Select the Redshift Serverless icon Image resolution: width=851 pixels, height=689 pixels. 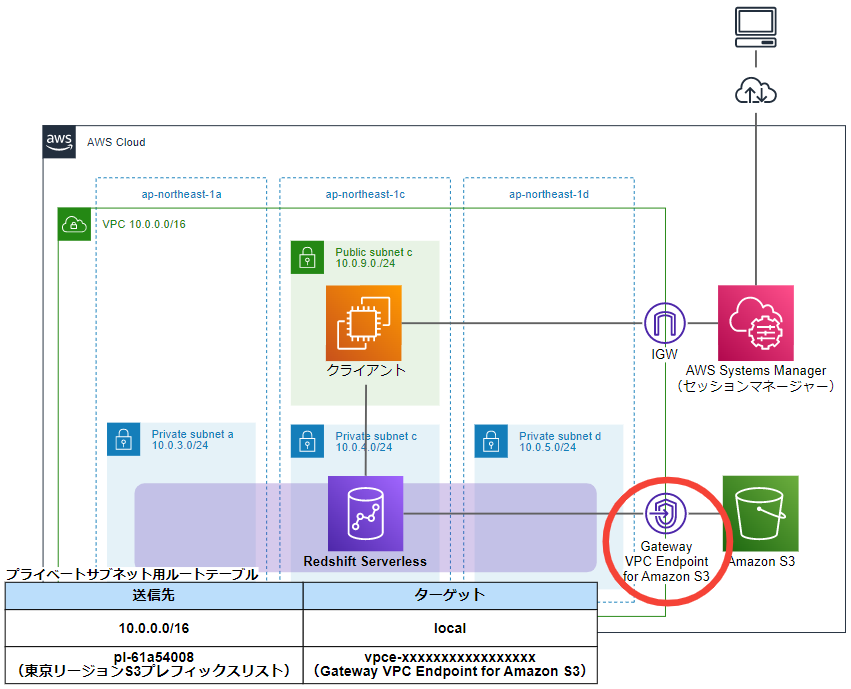[x=365, y=513]
